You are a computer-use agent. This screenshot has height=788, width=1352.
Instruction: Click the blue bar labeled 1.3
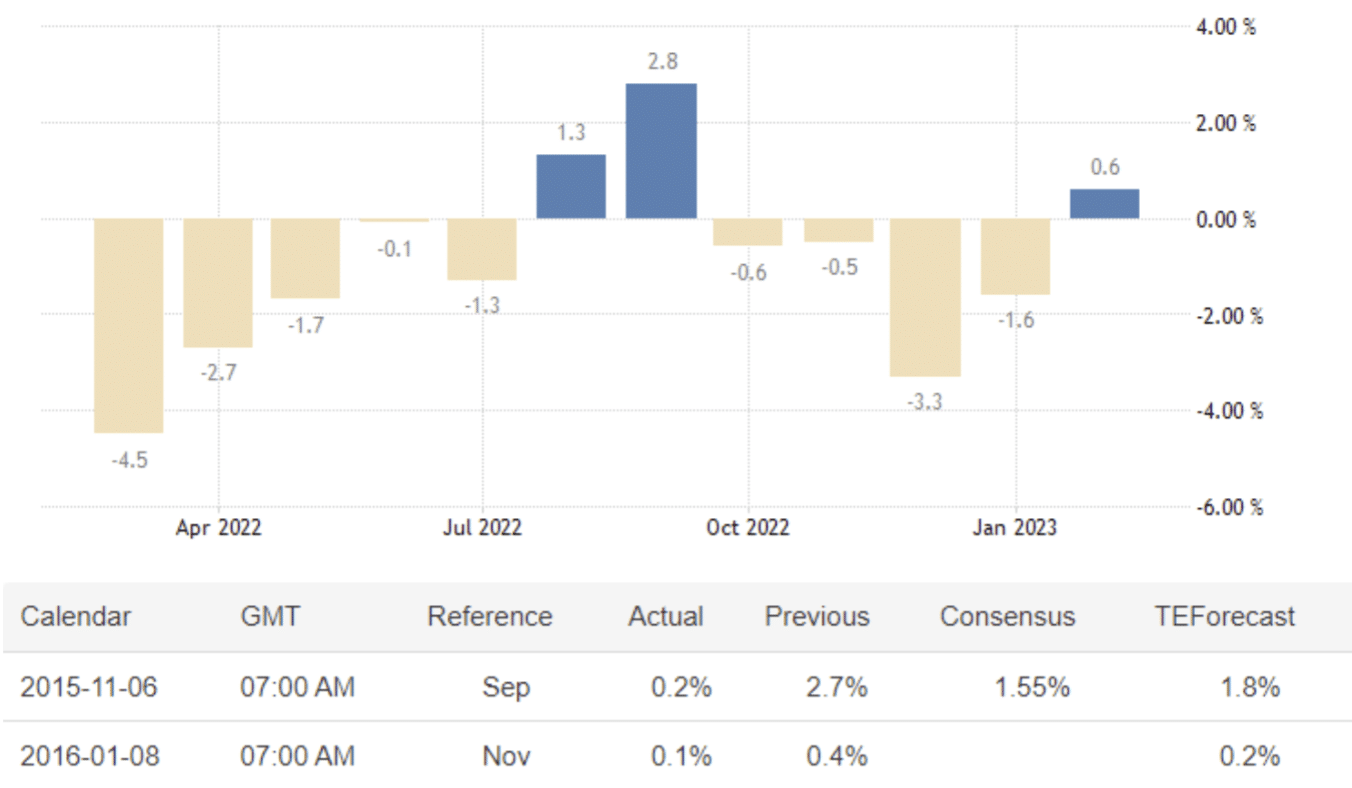[x=571, y=187]
